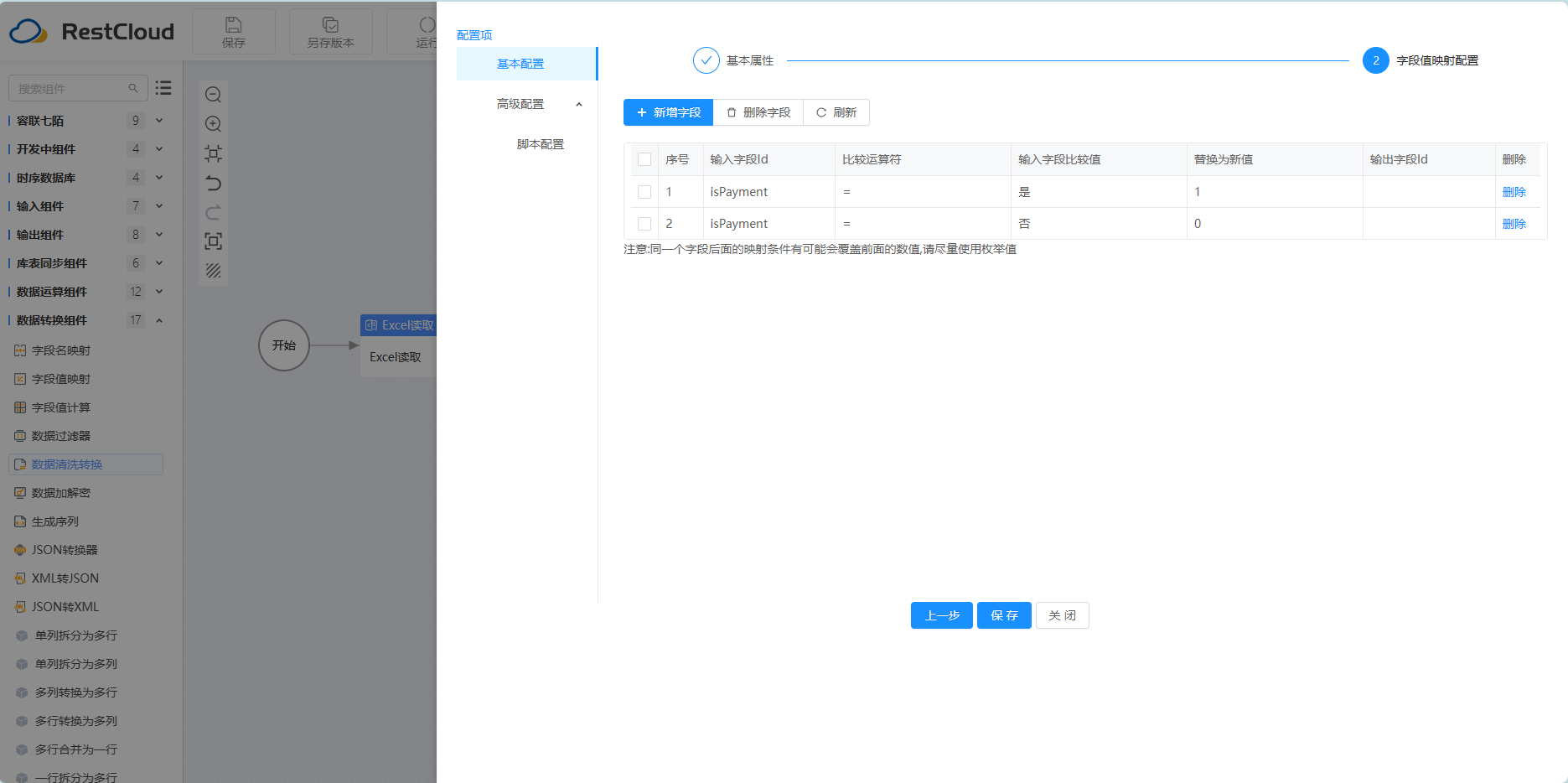
Task: Click row 1 replacement value 1
Action: pos(1275,192)
